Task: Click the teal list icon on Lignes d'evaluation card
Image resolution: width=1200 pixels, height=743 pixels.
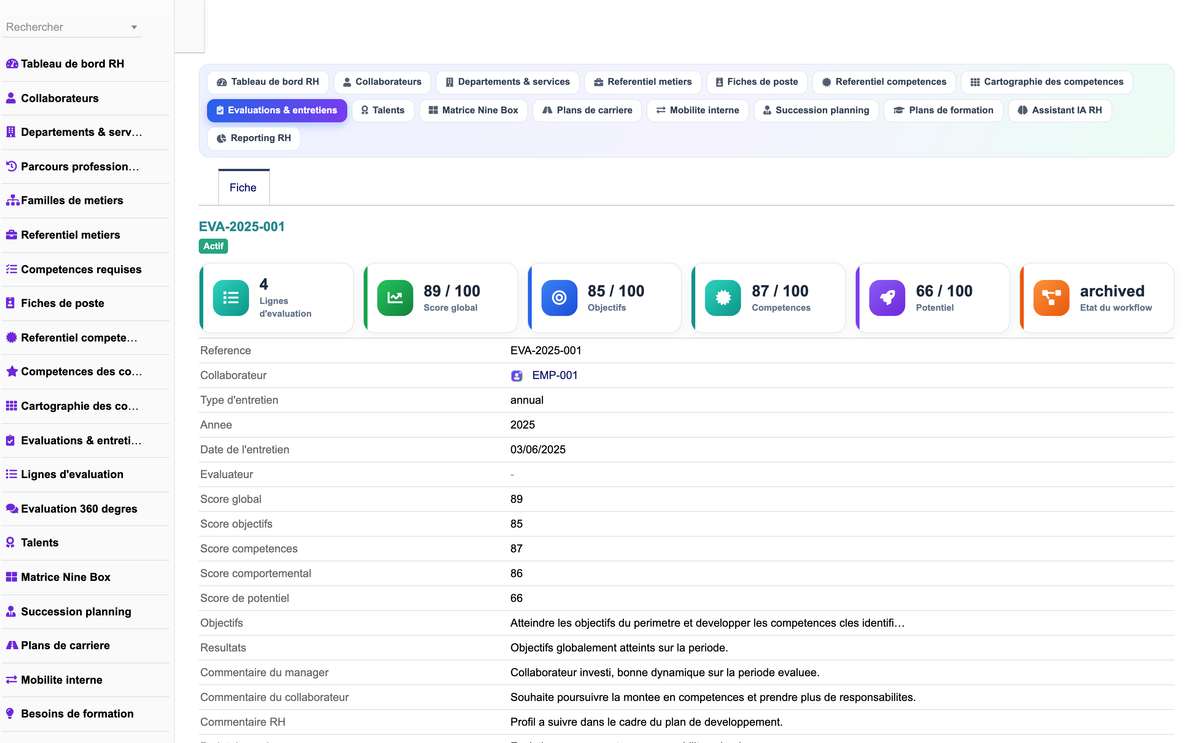Action: click(231, 298)
